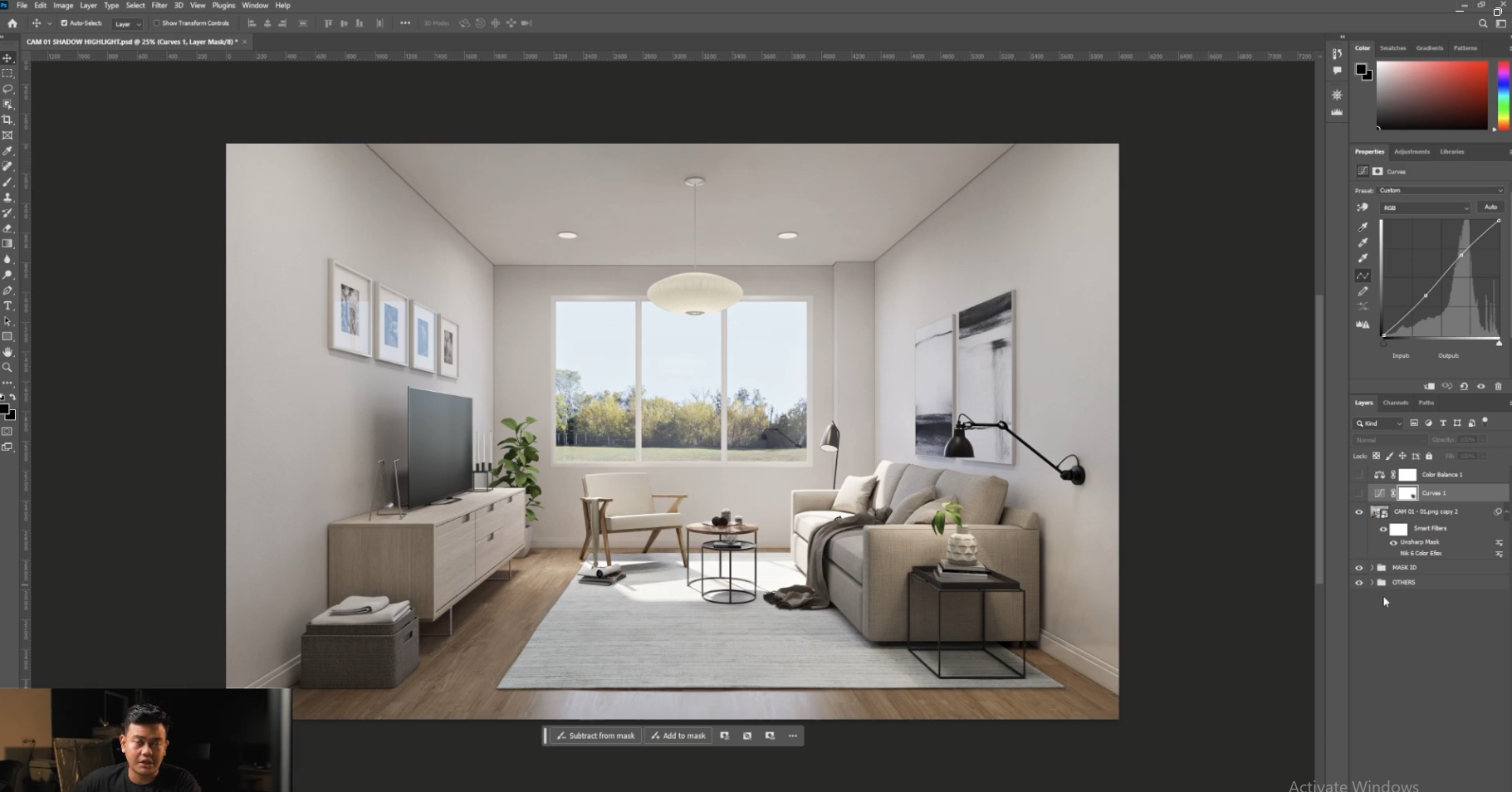This screenshot has width=1512, height=792.
Task: Select the Curves 1 layer mask thumbnail
Action: click(1409, 492)
